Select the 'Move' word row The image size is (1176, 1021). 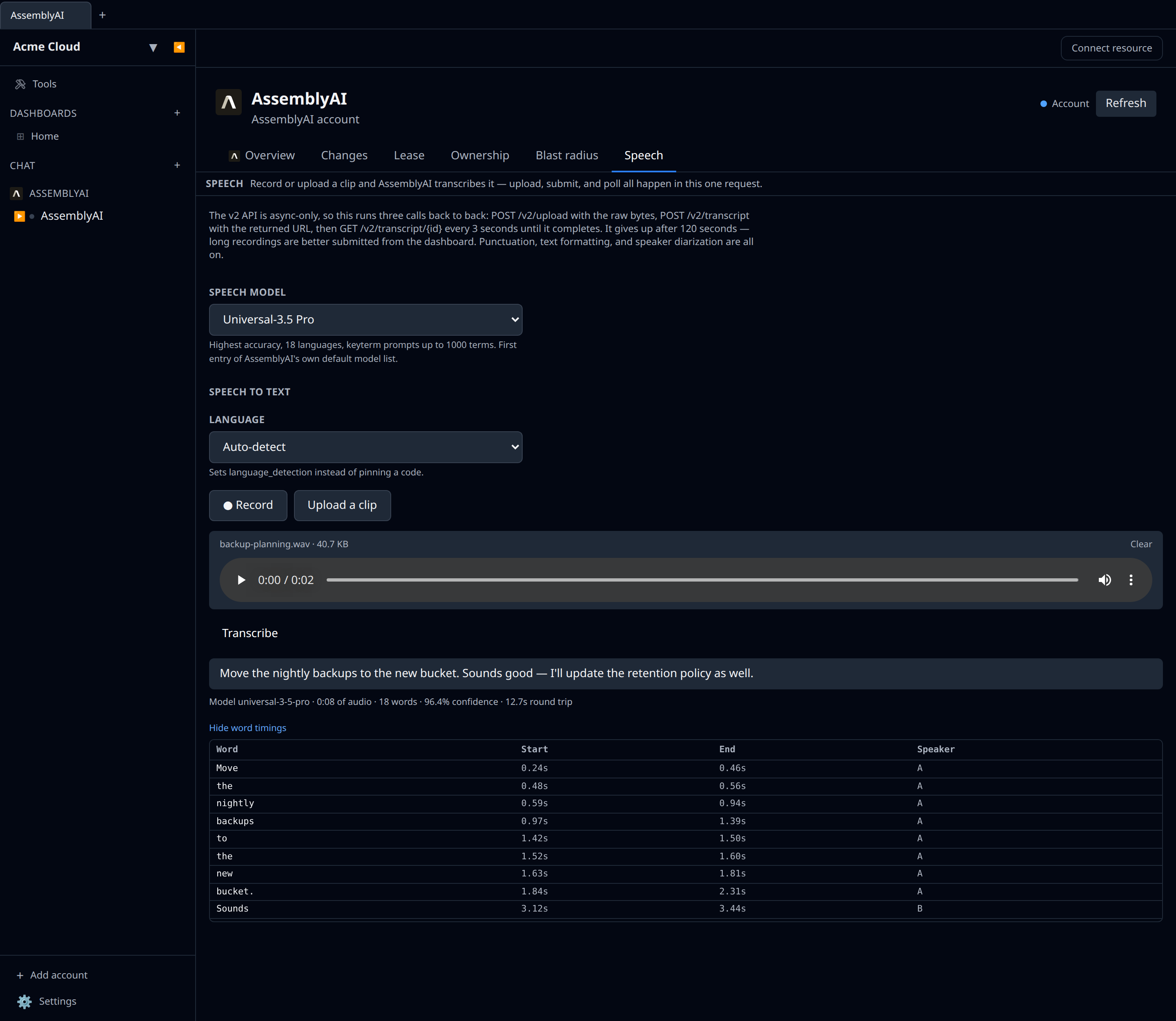point(686,768)
